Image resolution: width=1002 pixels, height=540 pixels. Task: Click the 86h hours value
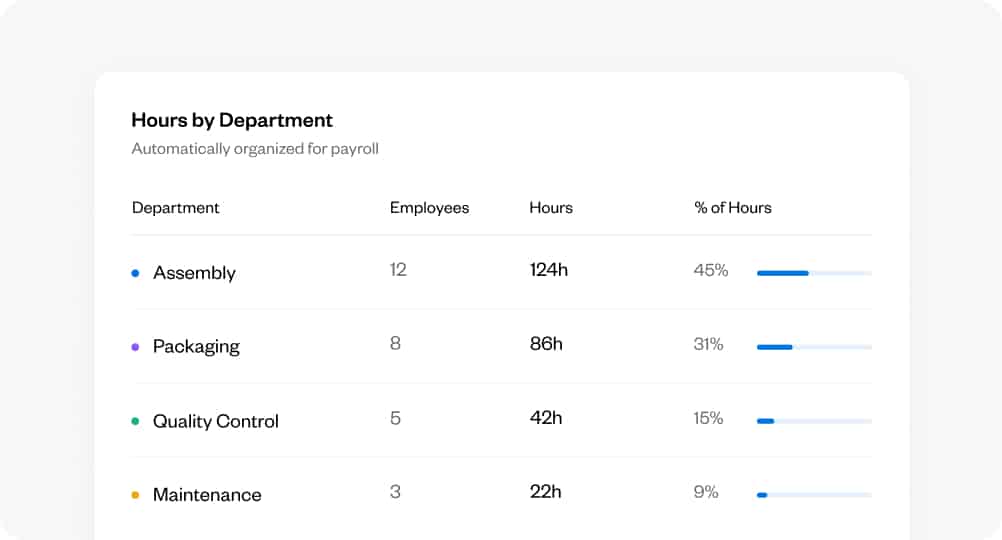(x=546, y=344)
